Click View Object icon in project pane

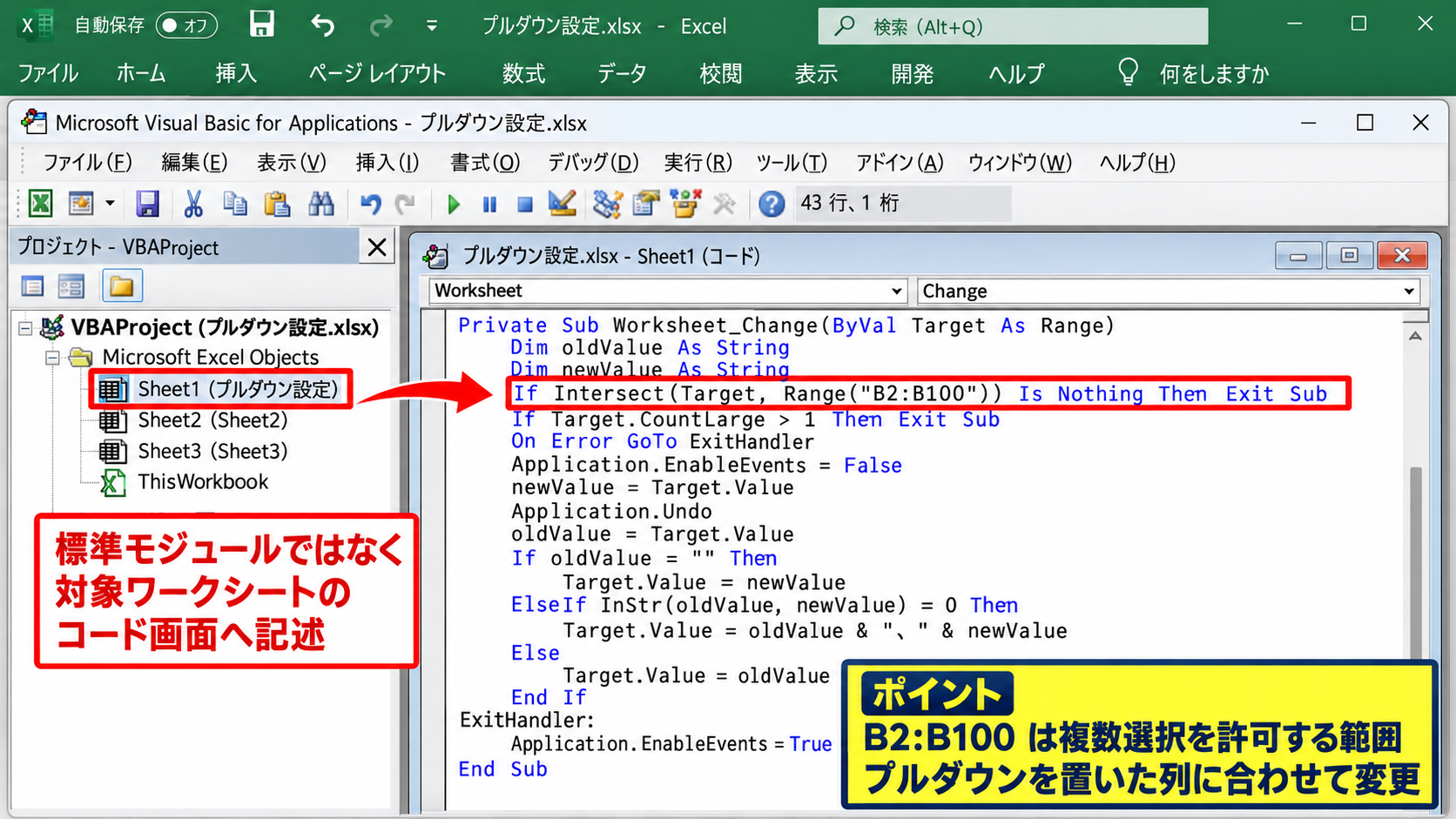[71, 286]
